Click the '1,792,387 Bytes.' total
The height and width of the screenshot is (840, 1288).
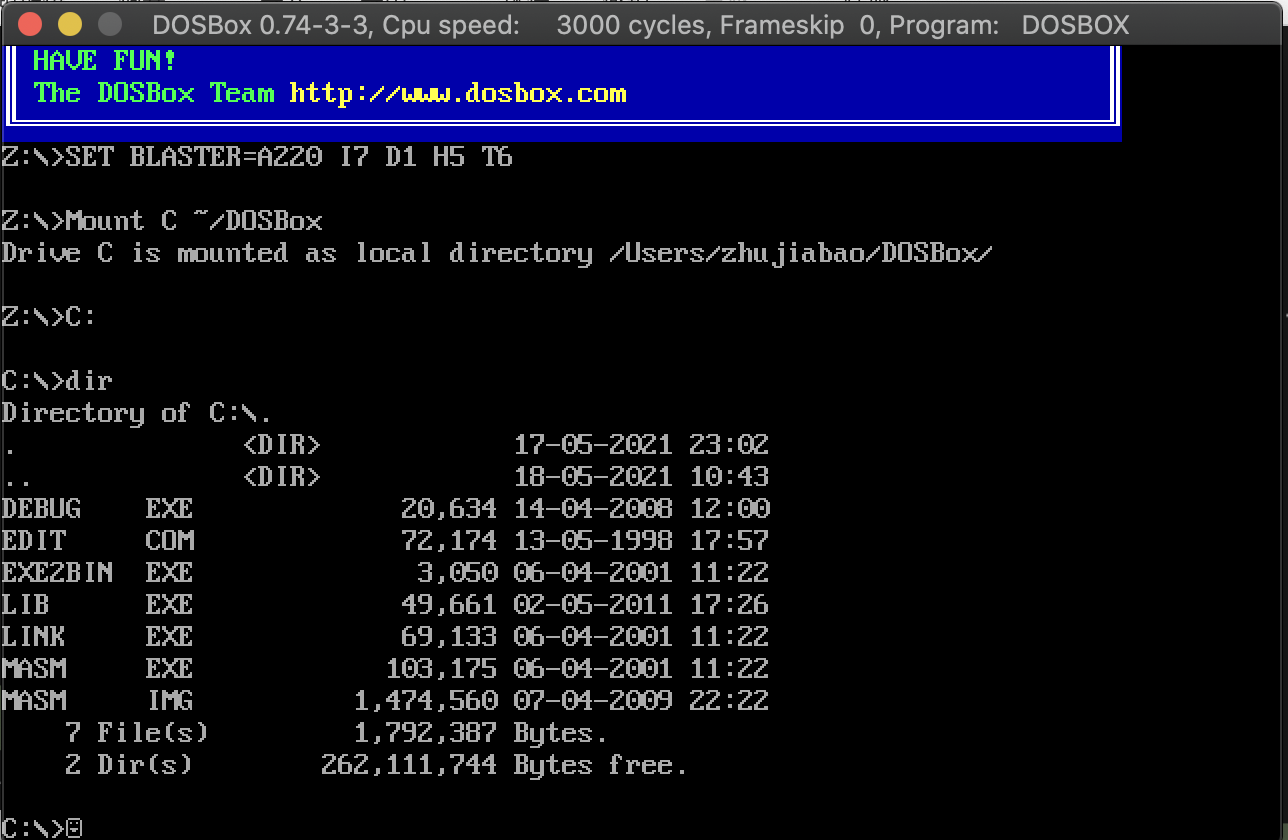click(x=481, y=733)
